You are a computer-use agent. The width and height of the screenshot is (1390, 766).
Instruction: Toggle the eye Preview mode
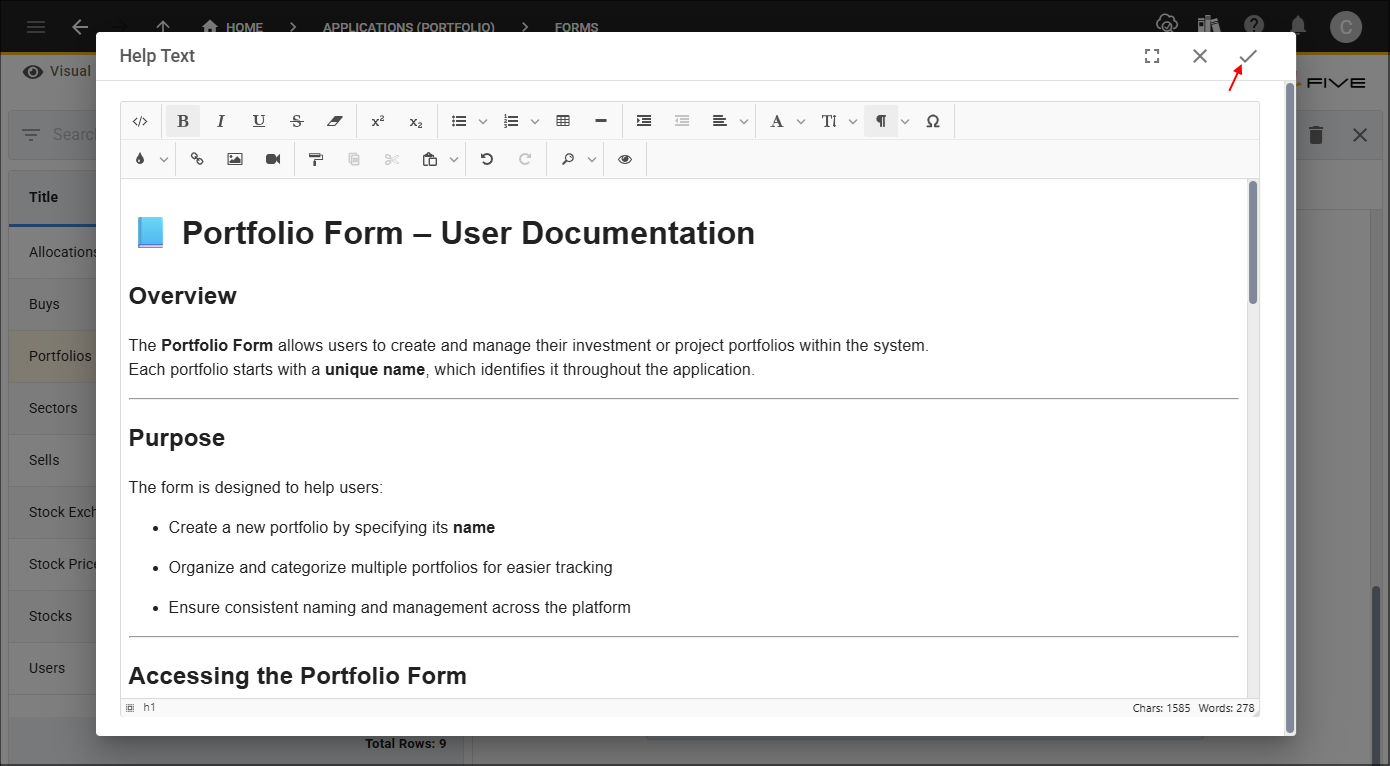(625, 159)
